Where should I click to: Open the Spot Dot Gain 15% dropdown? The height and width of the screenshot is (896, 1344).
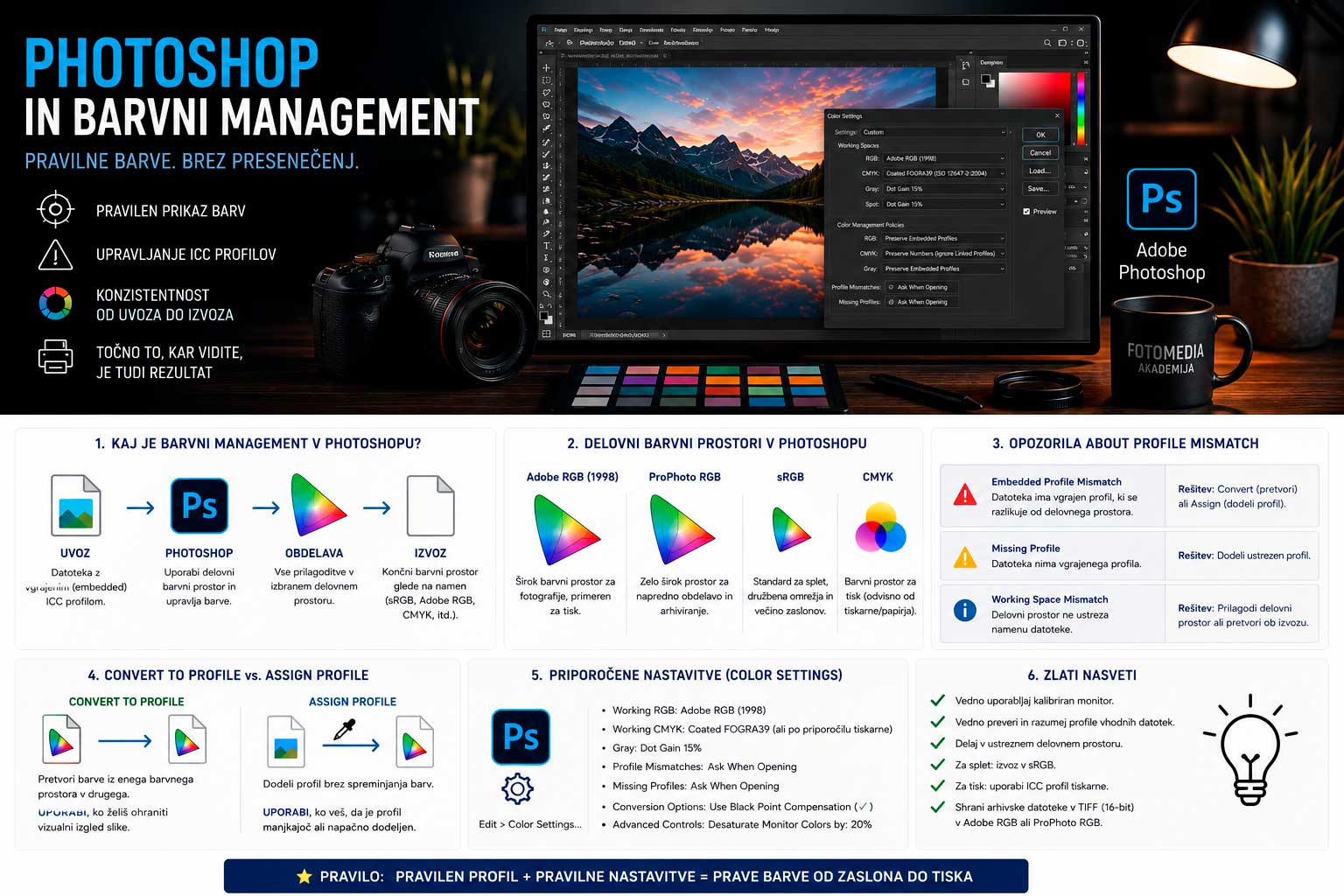944,204
